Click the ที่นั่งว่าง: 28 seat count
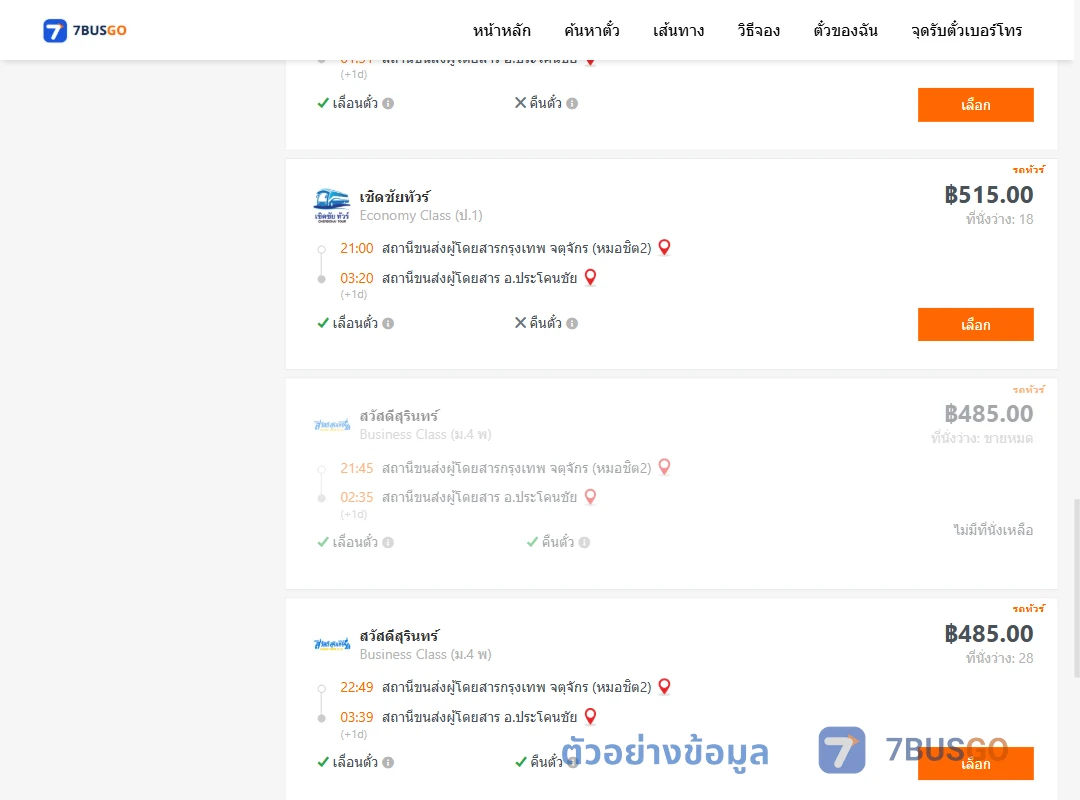Image resolution: width=1080 pixels, height=800 pixels. click(x=999, y=658)
